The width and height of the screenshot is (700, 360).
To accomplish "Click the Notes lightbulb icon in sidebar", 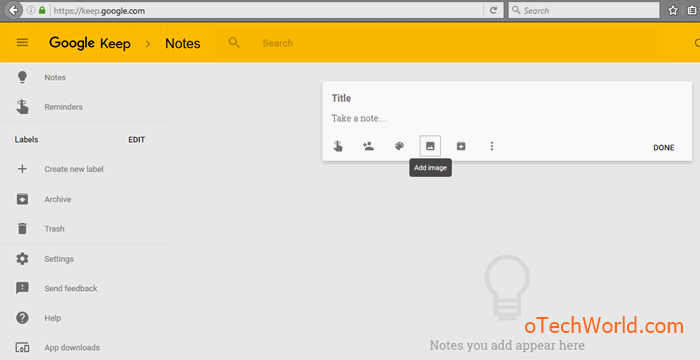I will 22,77.
